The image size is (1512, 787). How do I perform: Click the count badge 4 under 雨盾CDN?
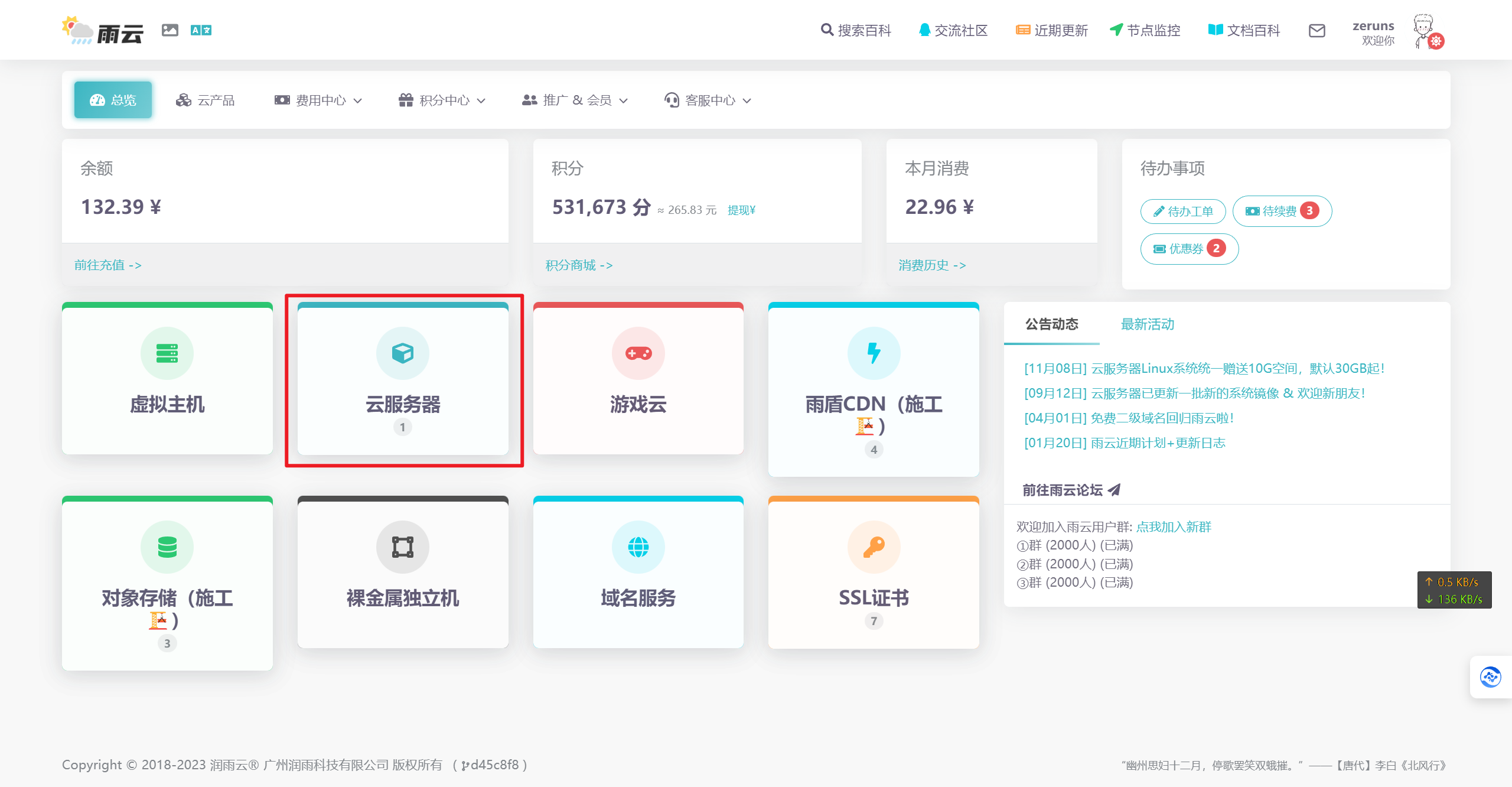[874, 450]
